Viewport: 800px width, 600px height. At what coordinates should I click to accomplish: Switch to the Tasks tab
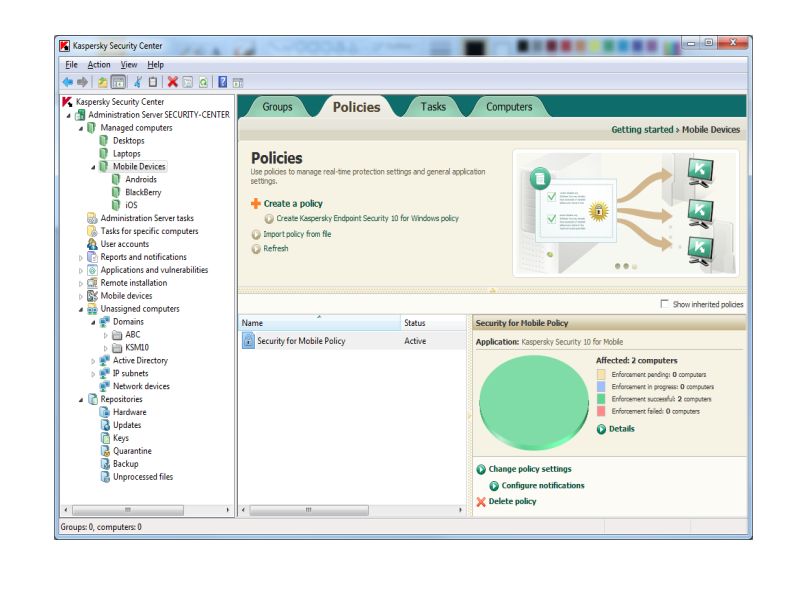tap(433, 107)
